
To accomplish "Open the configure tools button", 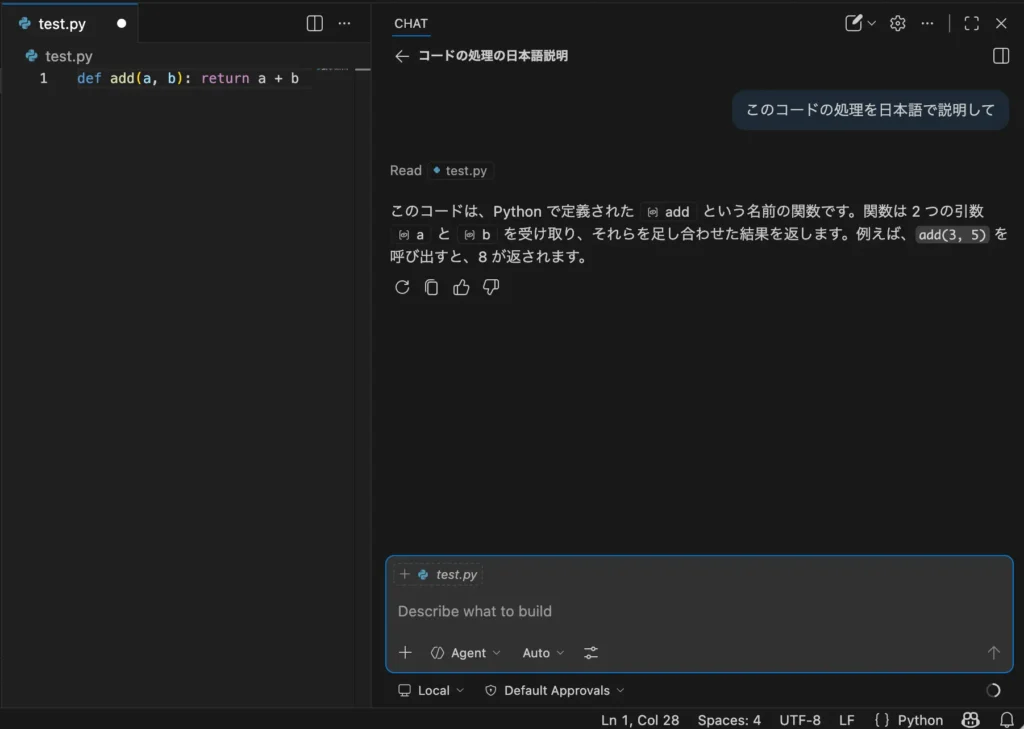I will tap(591, 653).
